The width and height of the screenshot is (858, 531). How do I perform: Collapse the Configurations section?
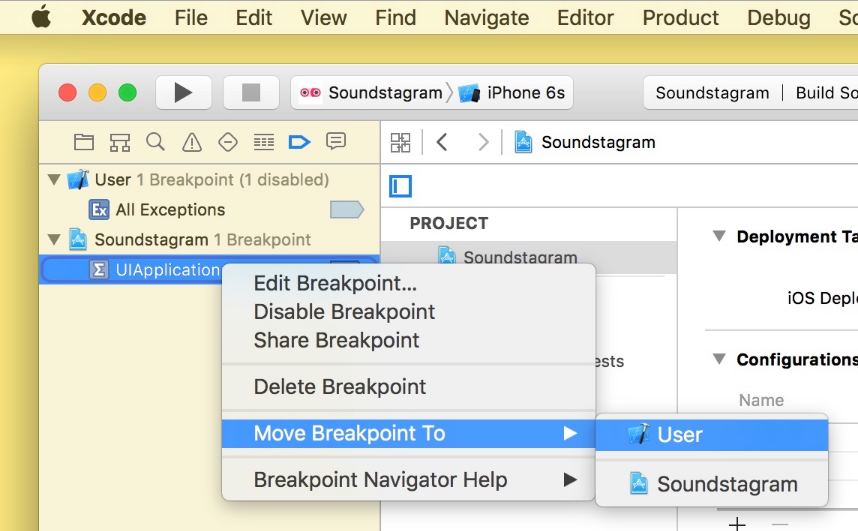click(x=719, y=359)
